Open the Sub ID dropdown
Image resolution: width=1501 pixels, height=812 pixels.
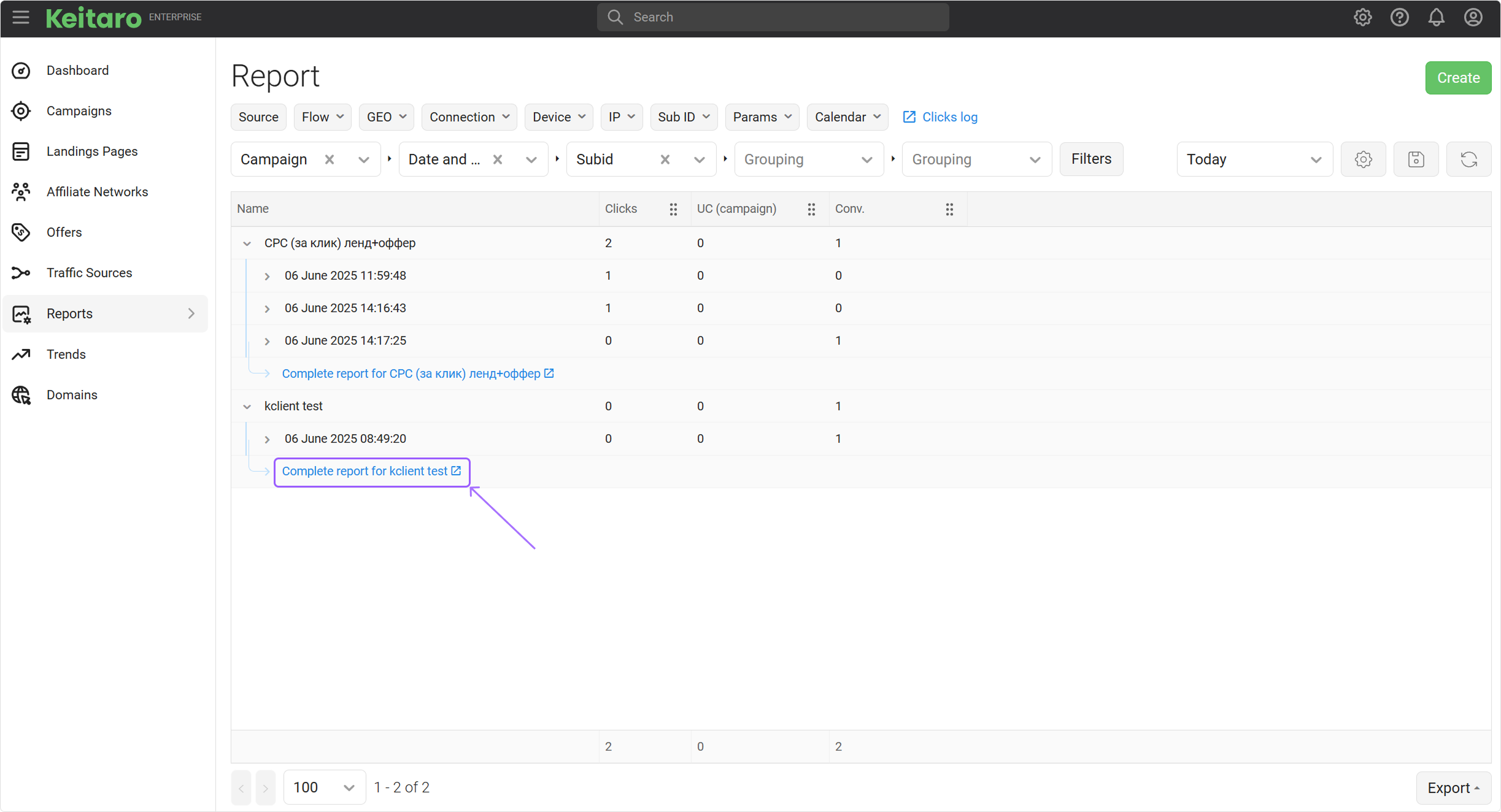click(x=684, y=117)
